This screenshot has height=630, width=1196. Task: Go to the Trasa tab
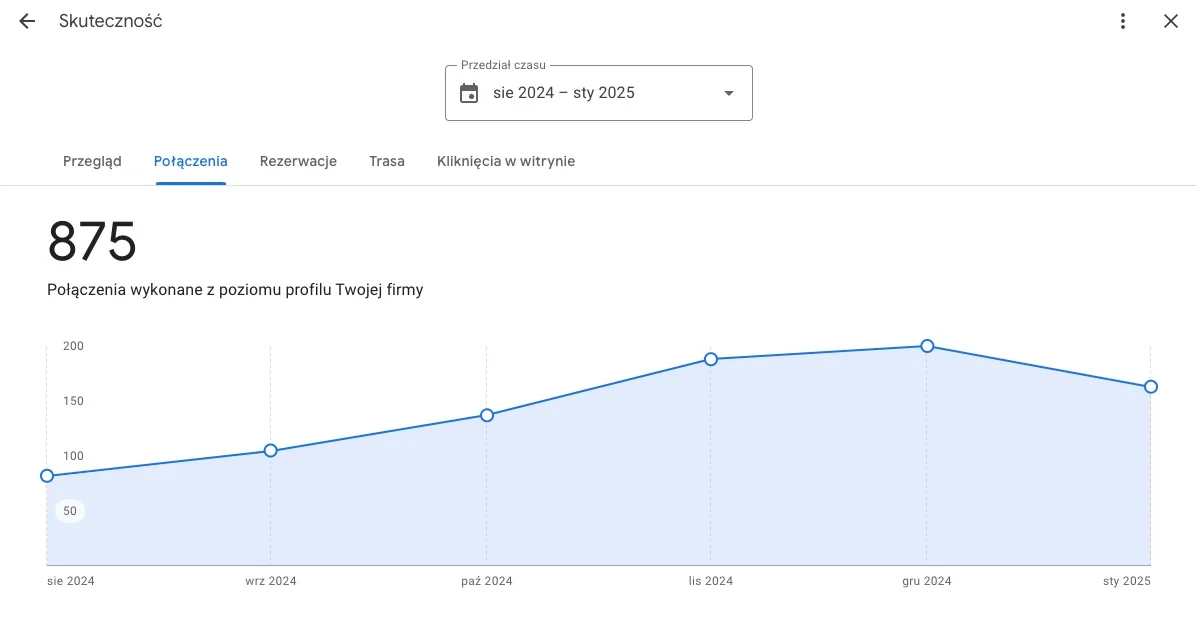click(x=386, y=161)
